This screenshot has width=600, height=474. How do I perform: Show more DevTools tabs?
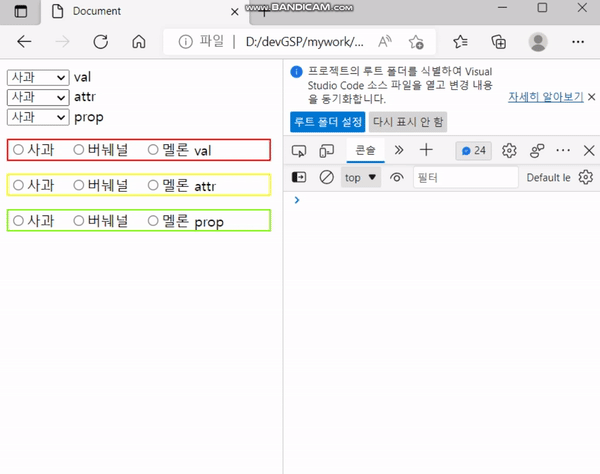[x=399, y=150]
